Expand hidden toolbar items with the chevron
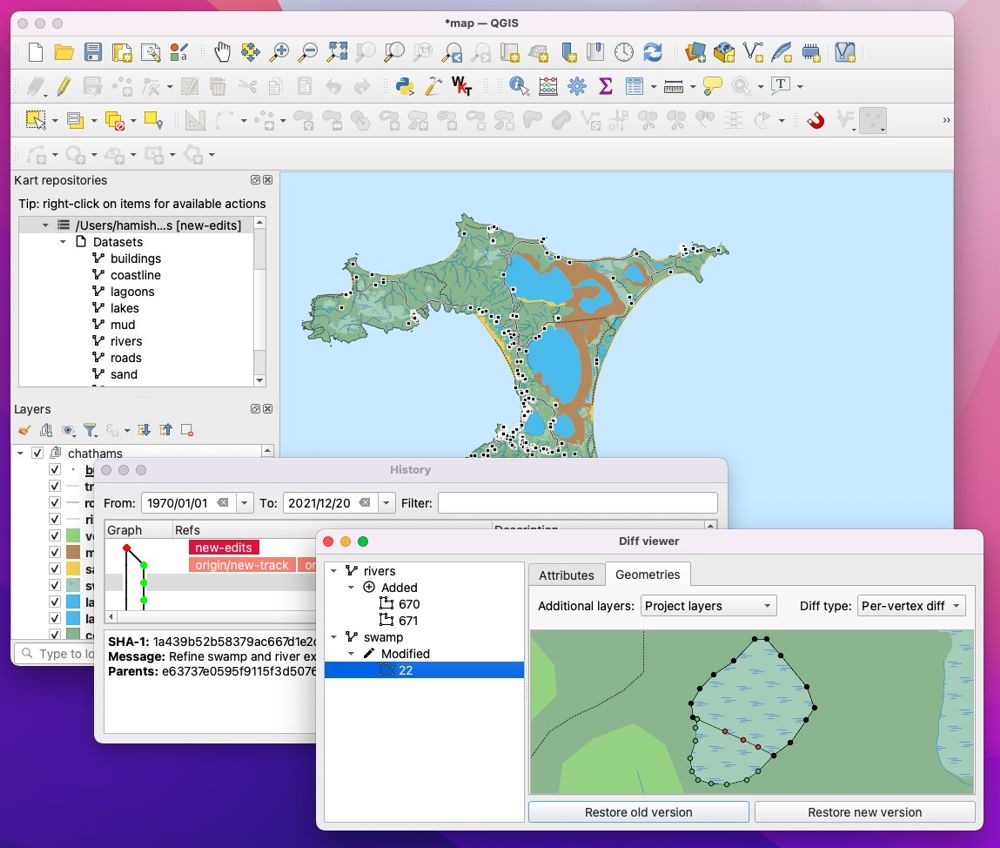The image size is (1000, 848). pyautogui.click(x=946, y=120)
